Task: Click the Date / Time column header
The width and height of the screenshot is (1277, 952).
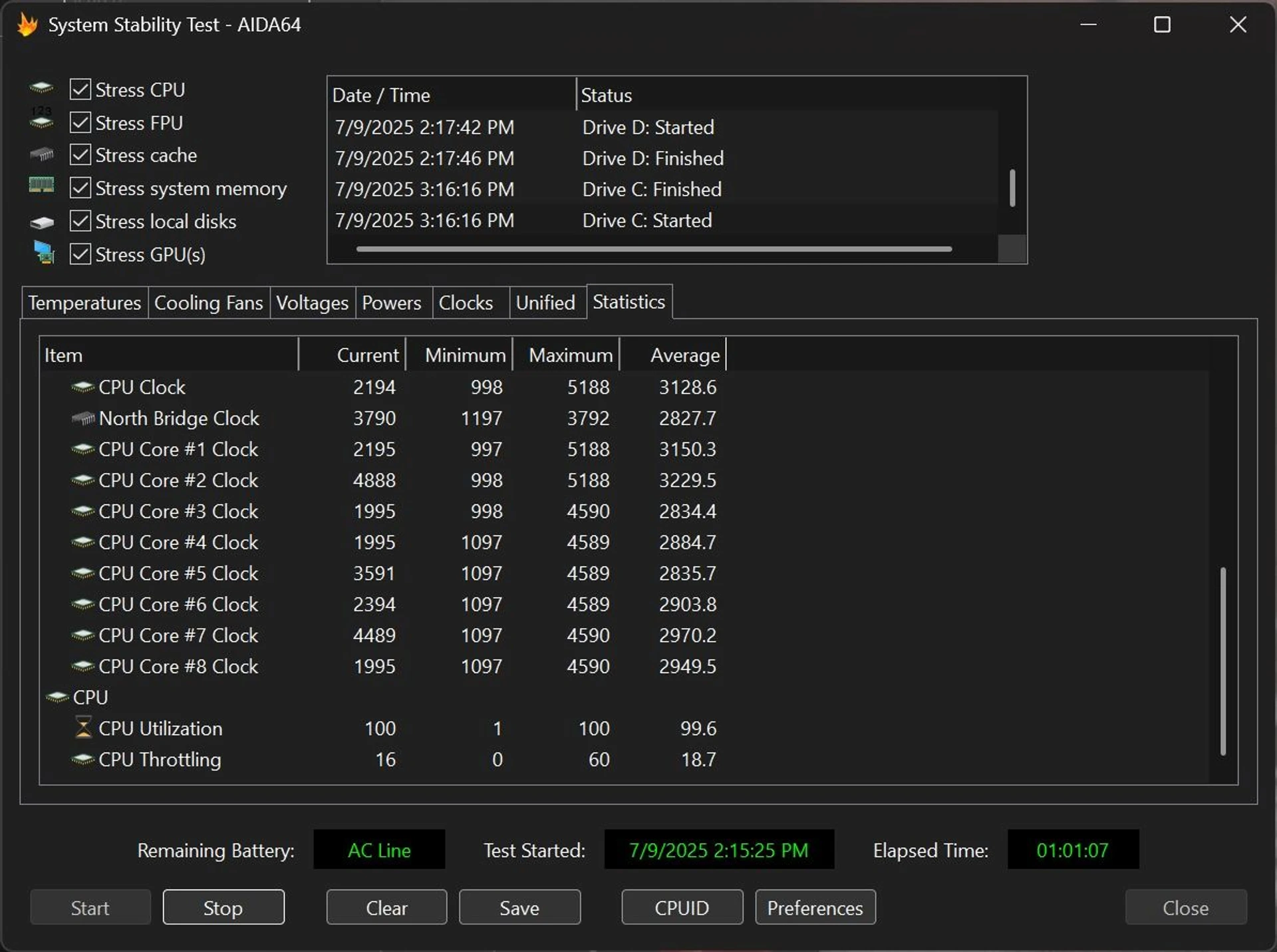Action: [x=452, y=95]
